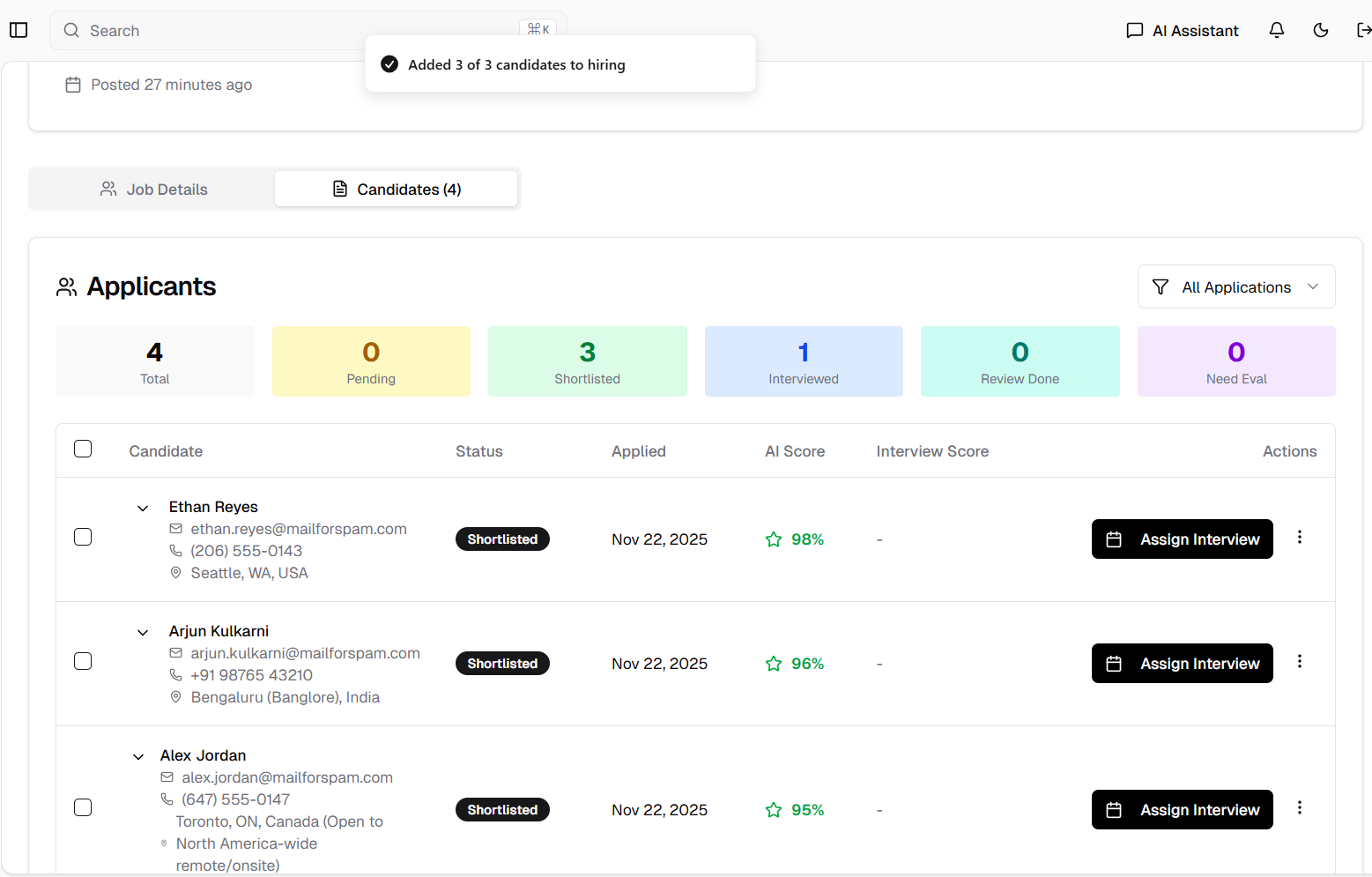Click the logout icon
The width and height of the screenshot is (1372, 877).
pos(1362,30)
